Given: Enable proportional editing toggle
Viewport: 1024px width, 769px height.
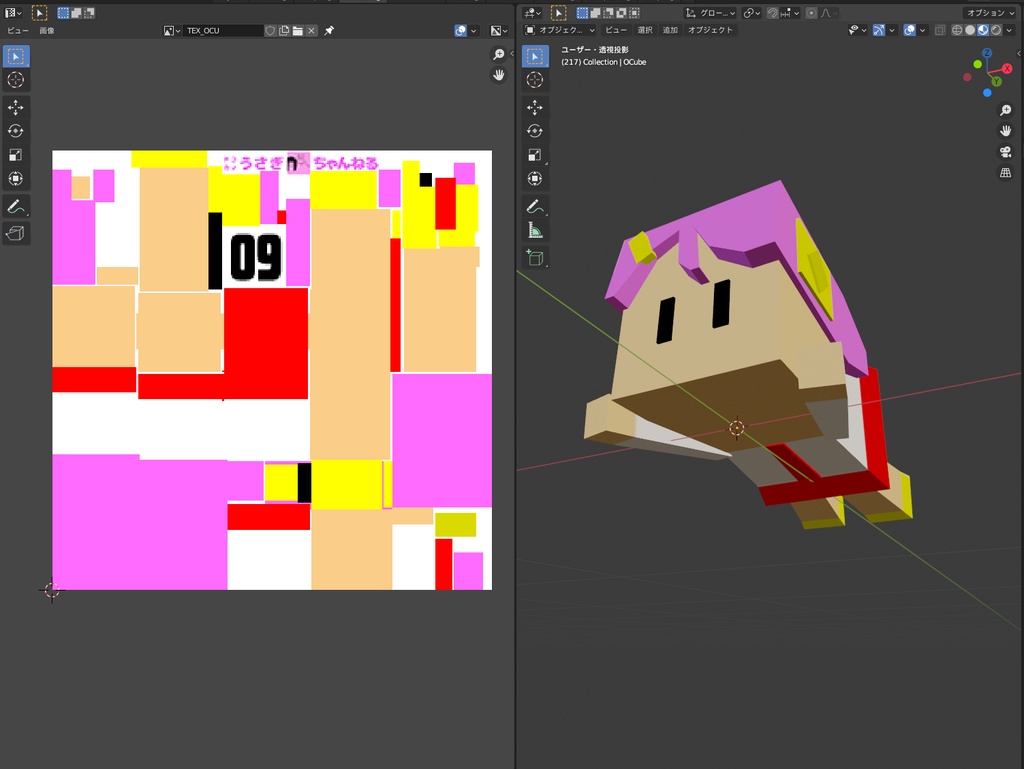Looking at the screenshot, I should tap(811, 13).
